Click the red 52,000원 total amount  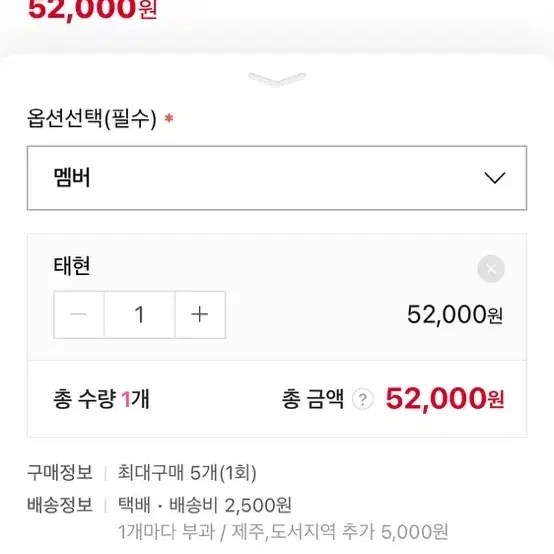pyautogui.click(x=445, y=399)
